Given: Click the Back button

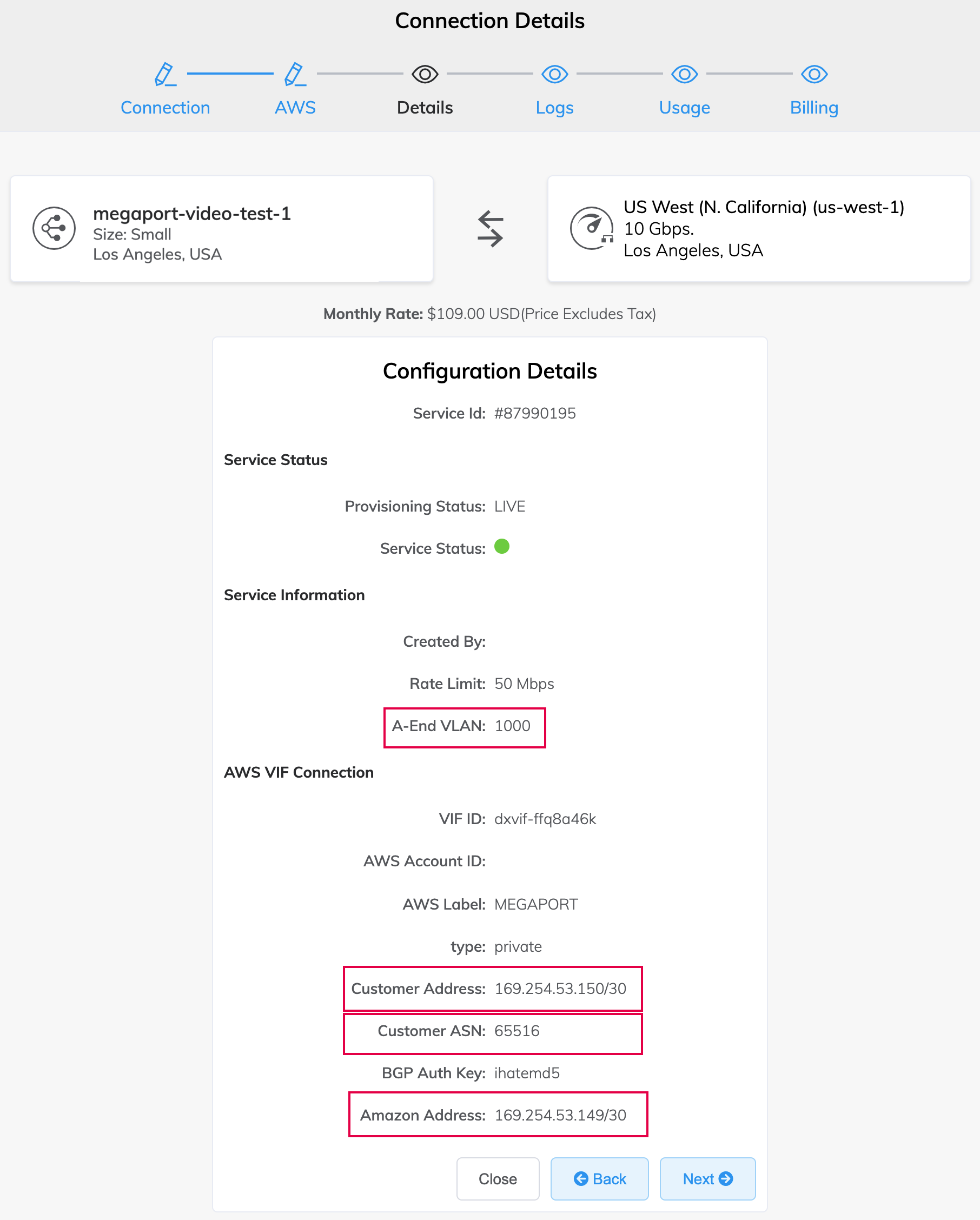Looking at the screenshot, I should click(x=599, y=1179).
